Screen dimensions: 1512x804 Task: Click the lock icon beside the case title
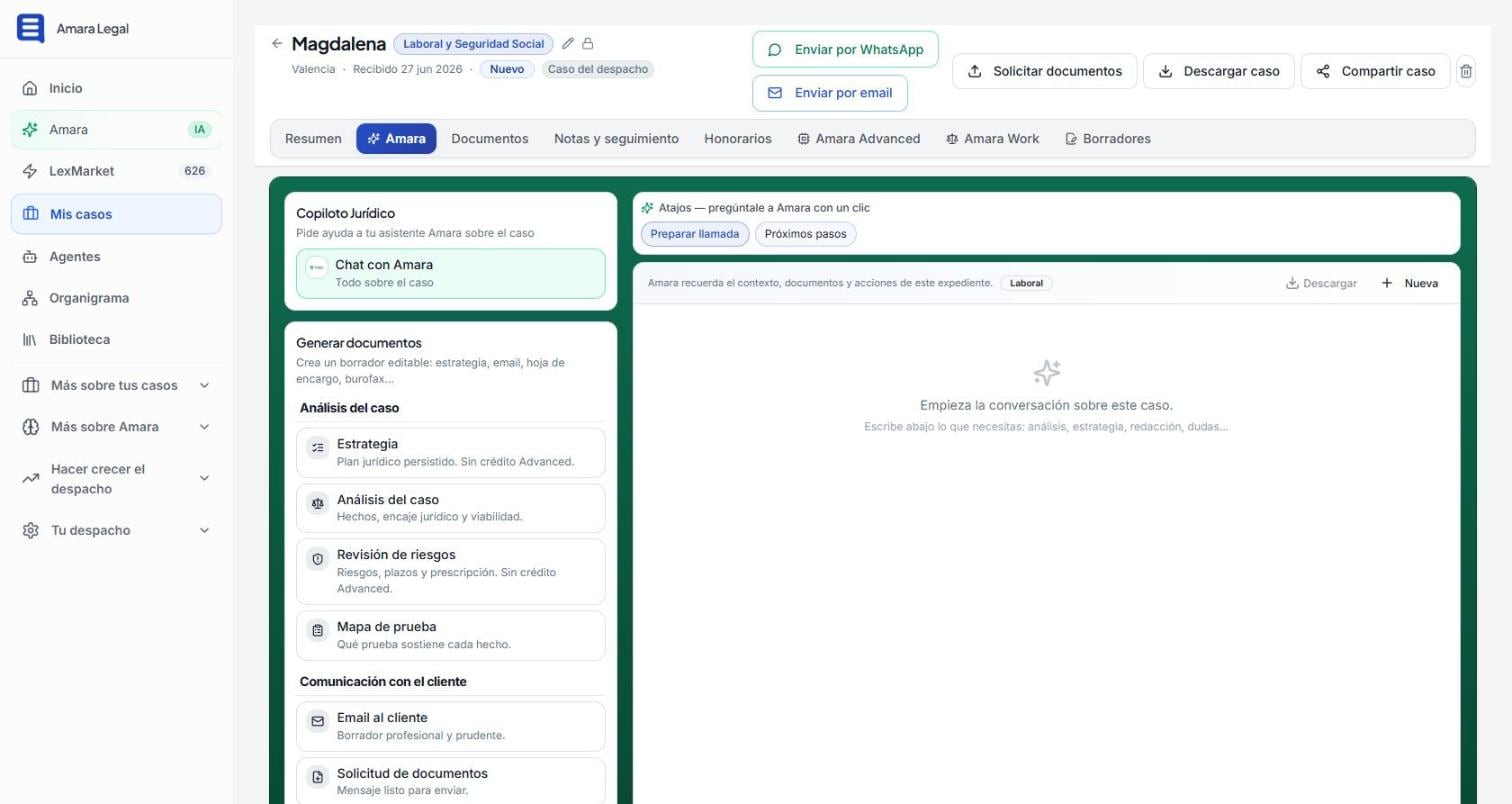click(588, 44)
